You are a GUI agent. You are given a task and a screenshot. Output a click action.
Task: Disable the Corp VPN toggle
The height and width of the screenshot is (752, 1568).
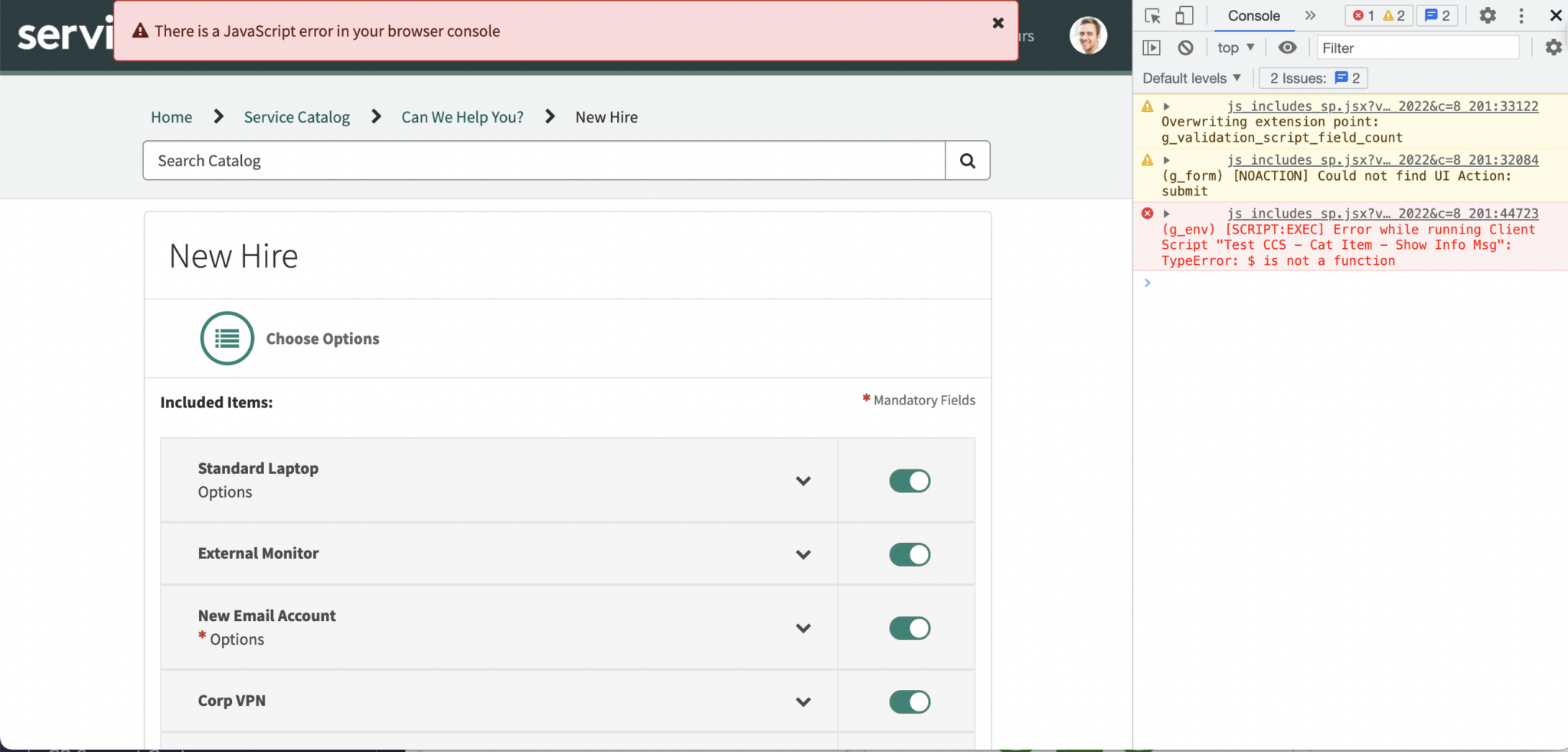click(910, 701)
